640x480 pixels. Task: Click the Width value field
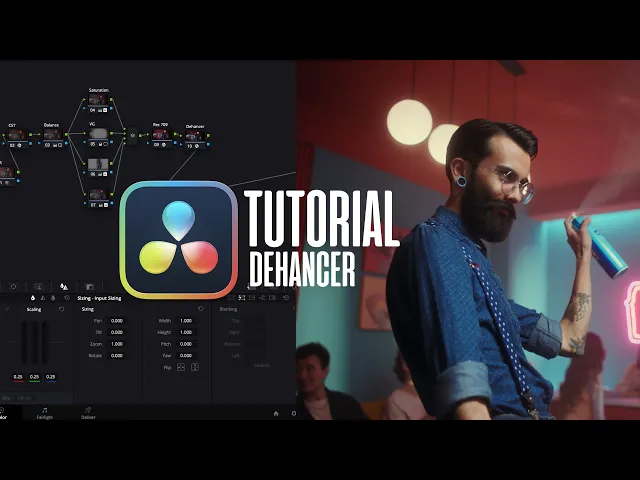(x=186, y=321)
